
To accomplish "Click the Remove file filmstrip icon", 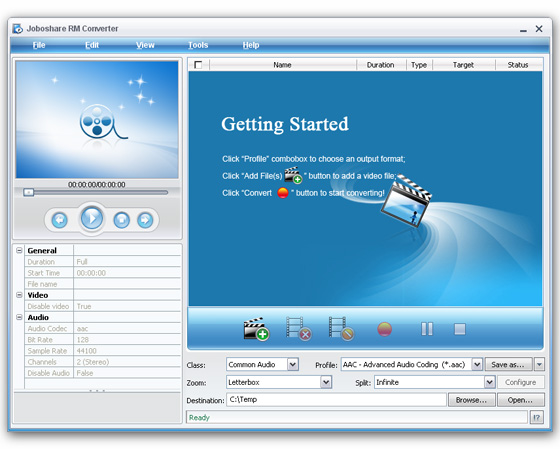I will [299, 329].
